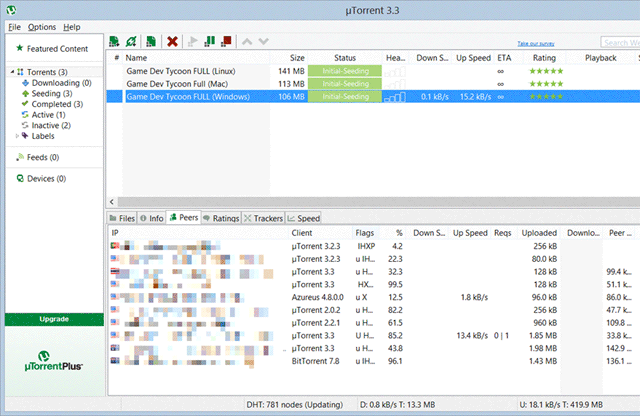Open the Options menu
The height and width of the screenshot is (416, 640).
42,27
